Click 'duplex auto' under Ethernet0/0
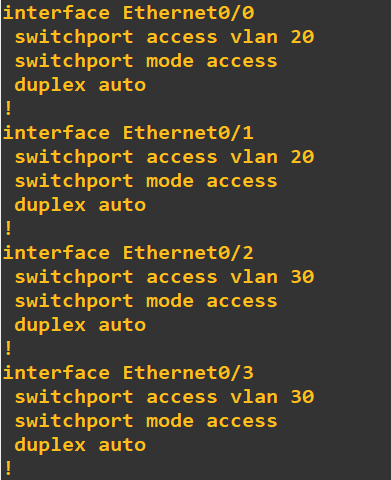 [80, 85]
